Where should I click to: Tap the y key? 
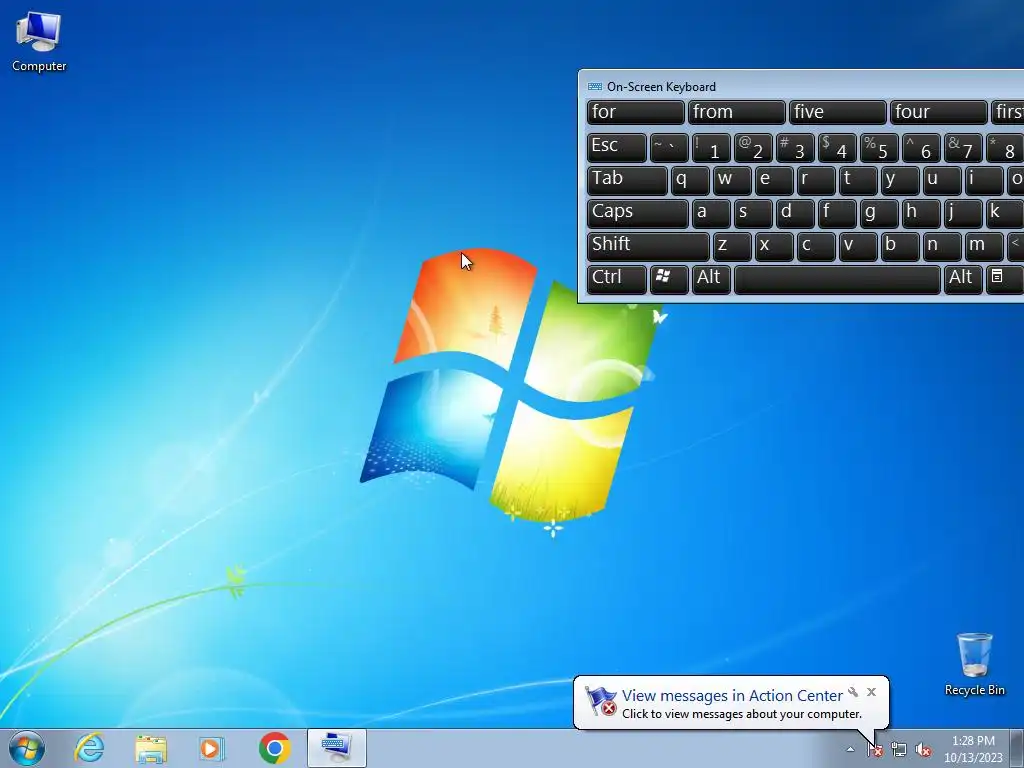899,181
